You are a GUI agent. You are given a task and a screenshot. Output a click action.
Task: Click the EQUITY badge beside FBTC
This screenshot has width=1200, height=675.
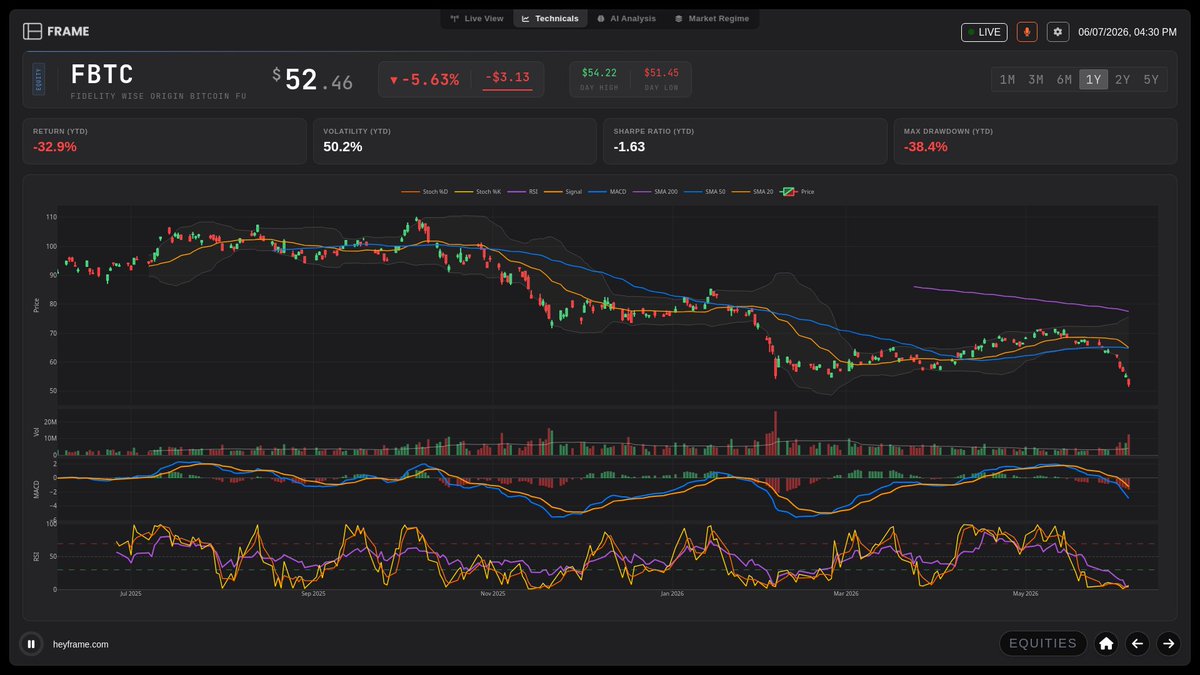(x=39, y=79)
